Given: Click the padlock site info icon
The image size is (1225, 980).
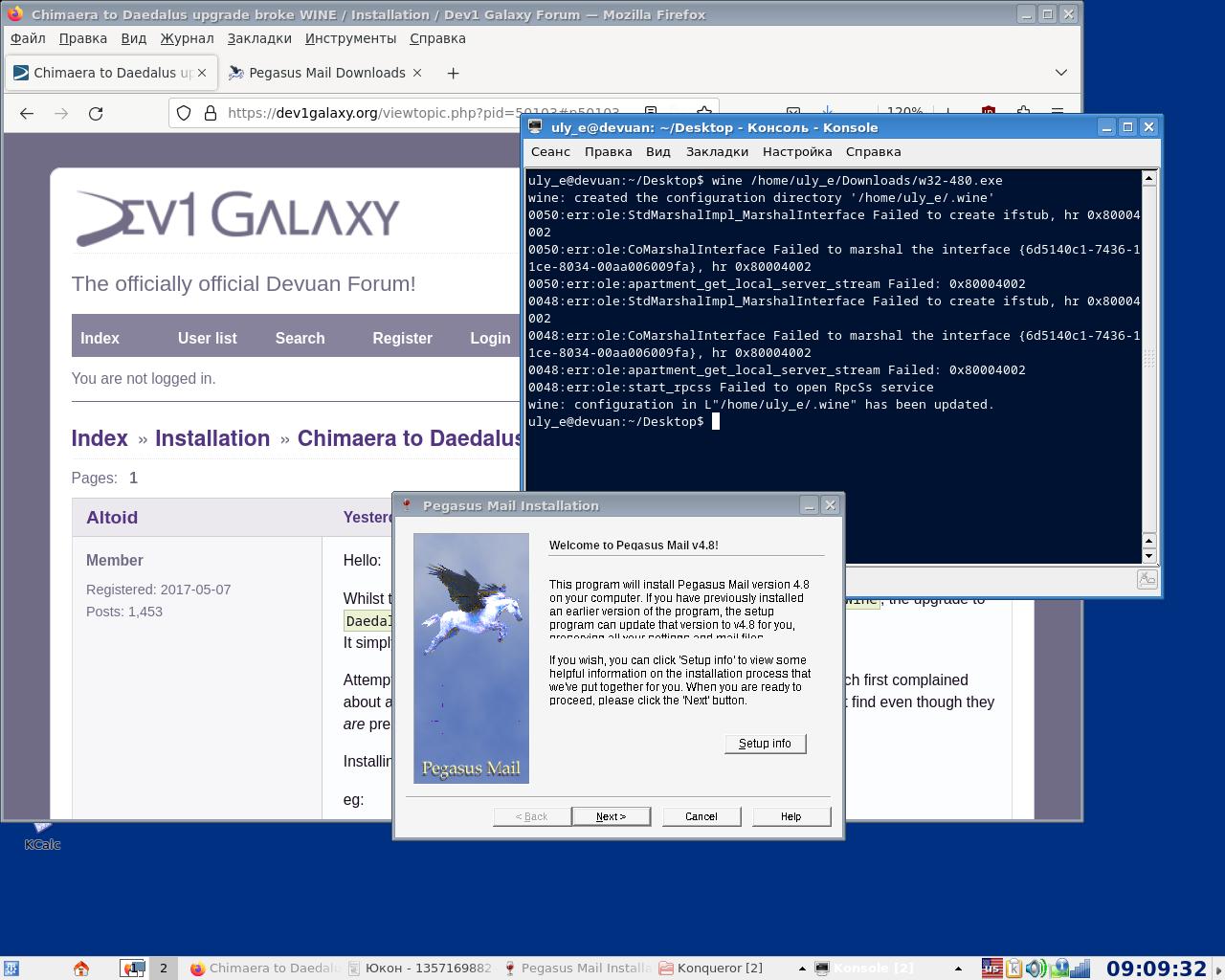Looking at the screenshot, I should click(x=211, y=113).
